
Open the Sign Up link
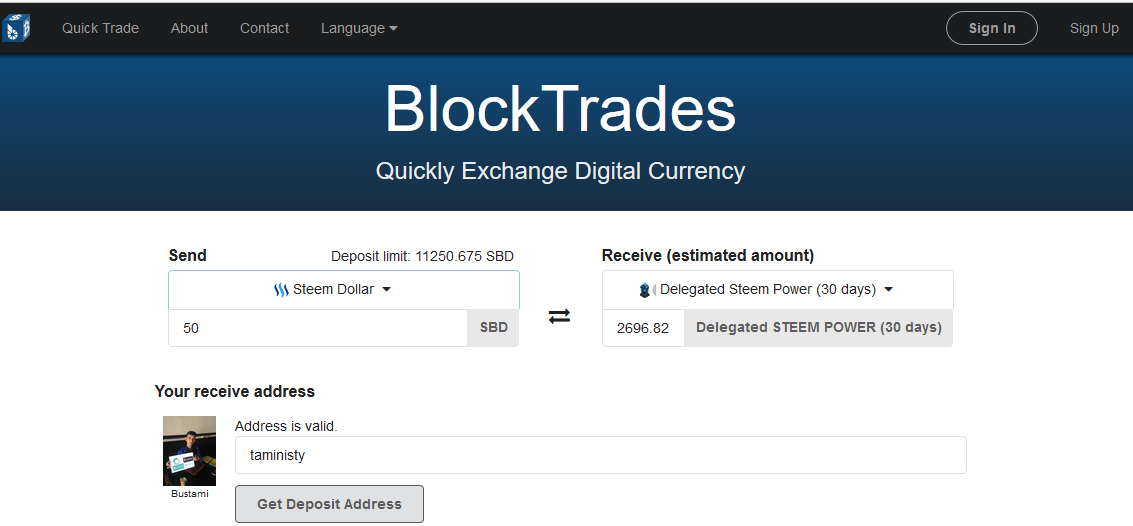coord(1094,28)
